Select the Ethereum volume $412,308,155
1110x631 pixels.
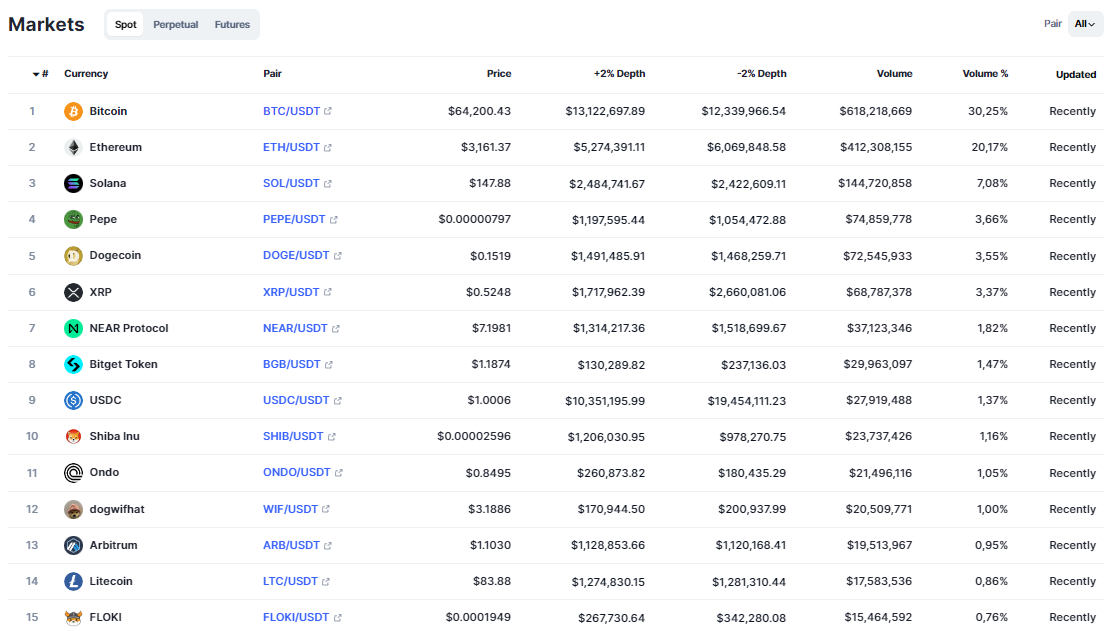click(876, 147)
